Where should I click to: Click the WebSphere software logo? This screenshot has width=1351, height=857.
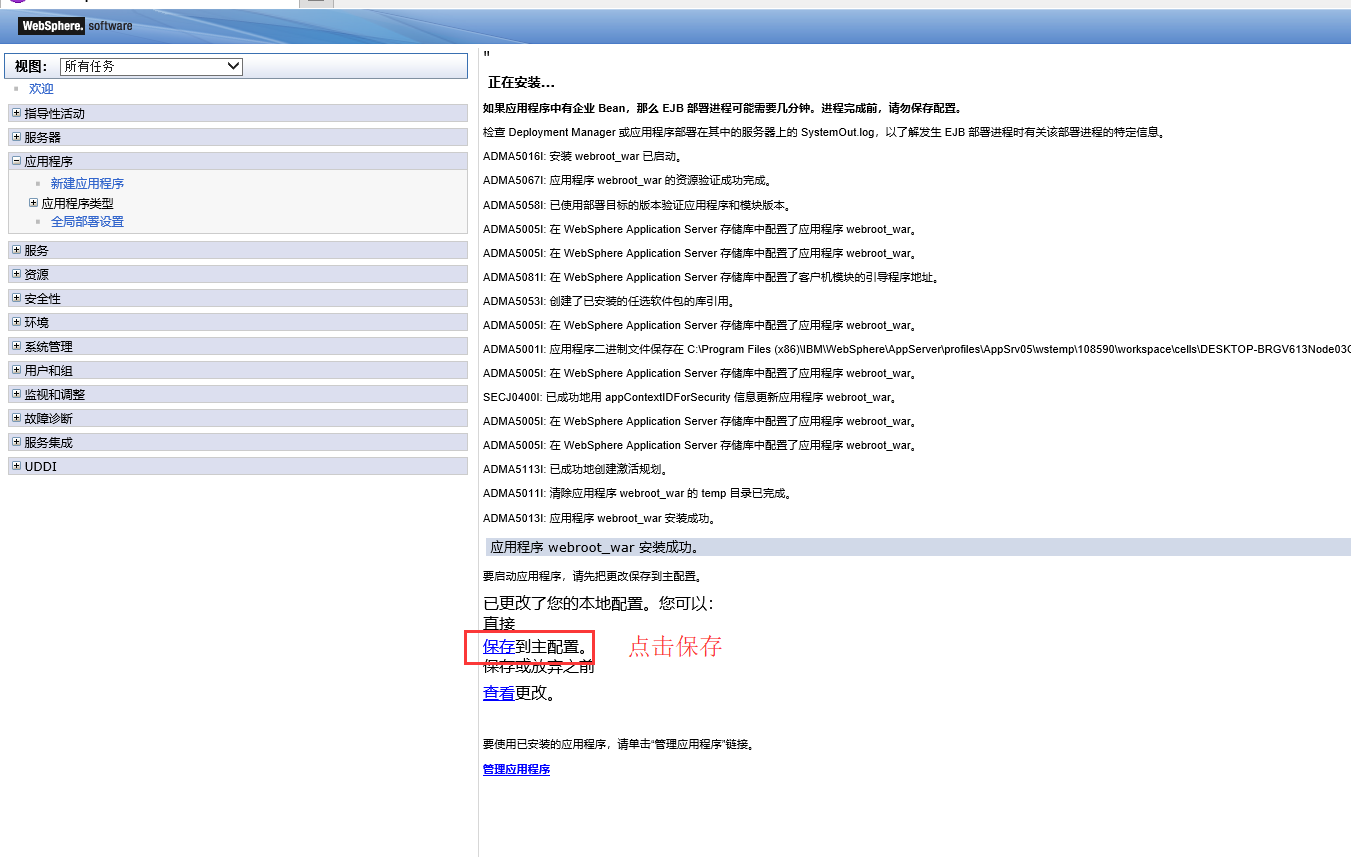coord(75,26)
